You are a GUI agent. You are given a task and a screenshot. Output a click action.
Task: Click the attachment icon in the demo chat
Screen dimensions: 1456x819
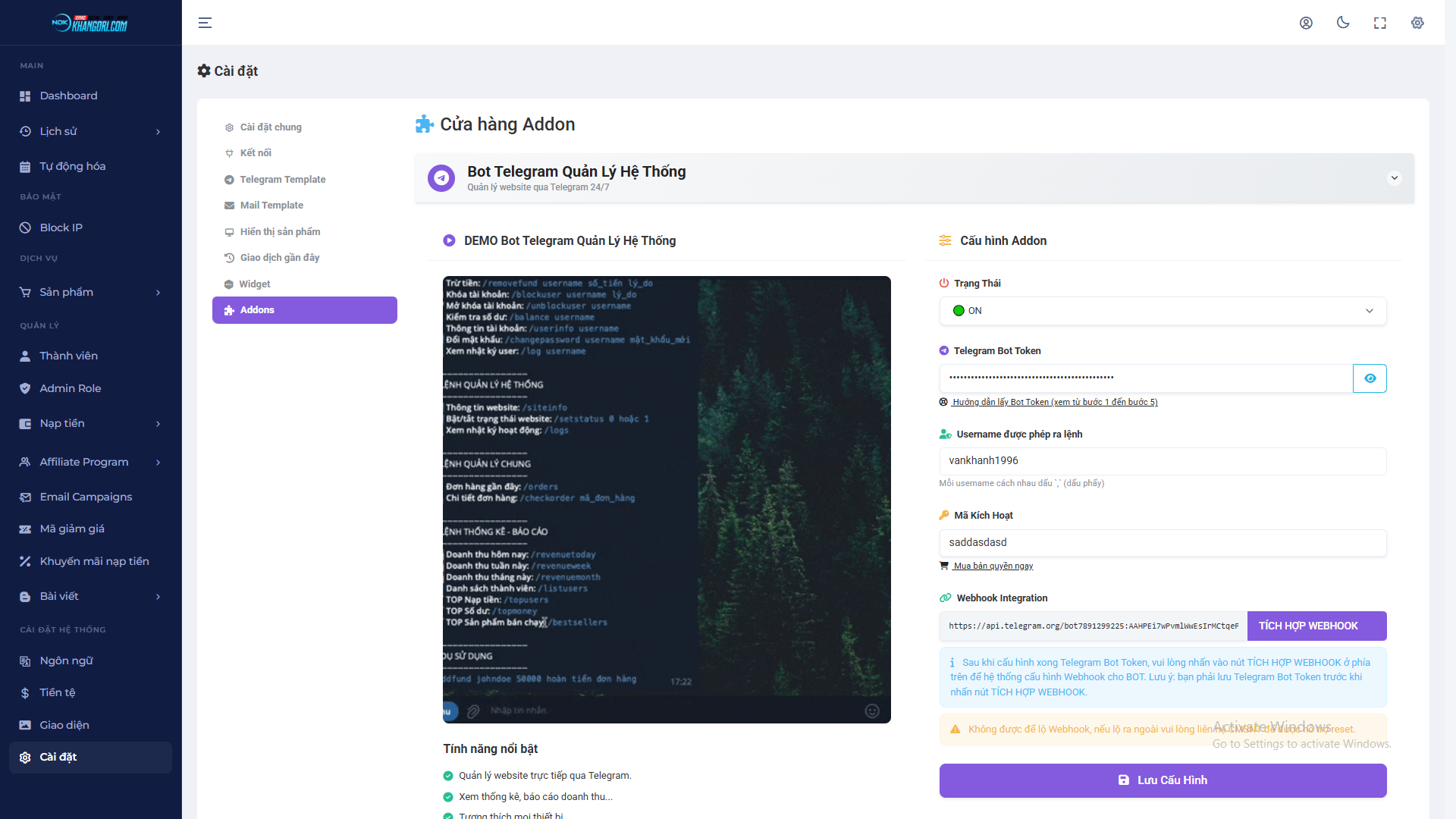pyautogui.click(x=472, y=711)
